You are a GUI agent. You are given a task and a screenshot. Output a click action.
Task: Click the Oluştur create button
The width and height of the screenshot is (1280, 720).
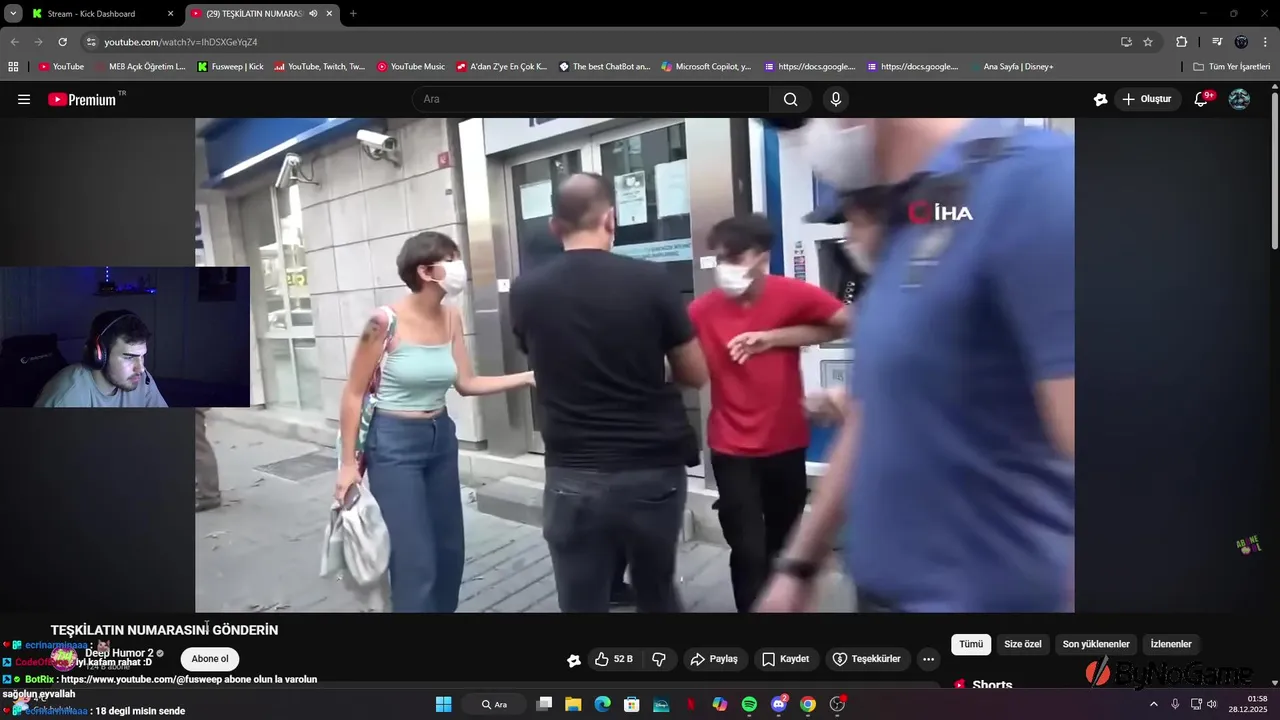1147,99
